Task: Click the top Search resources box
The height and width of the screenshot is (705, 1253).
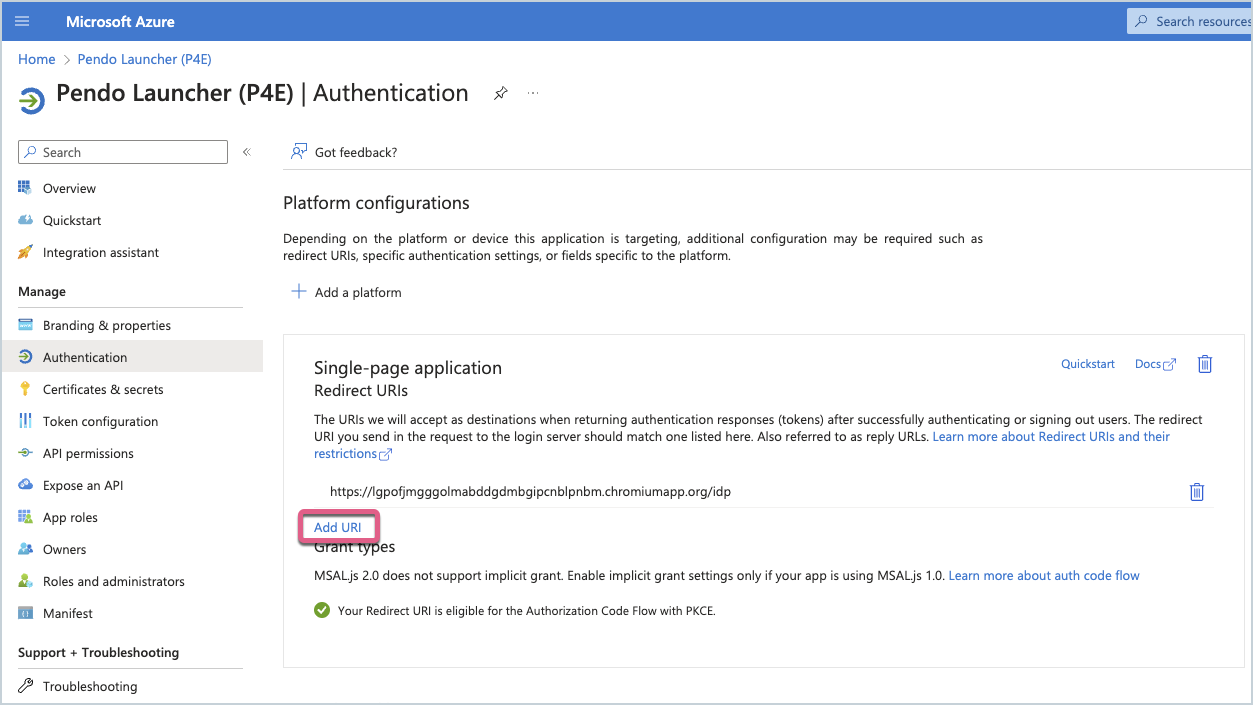Action: pyautogui.click(x=1189, y=21)
